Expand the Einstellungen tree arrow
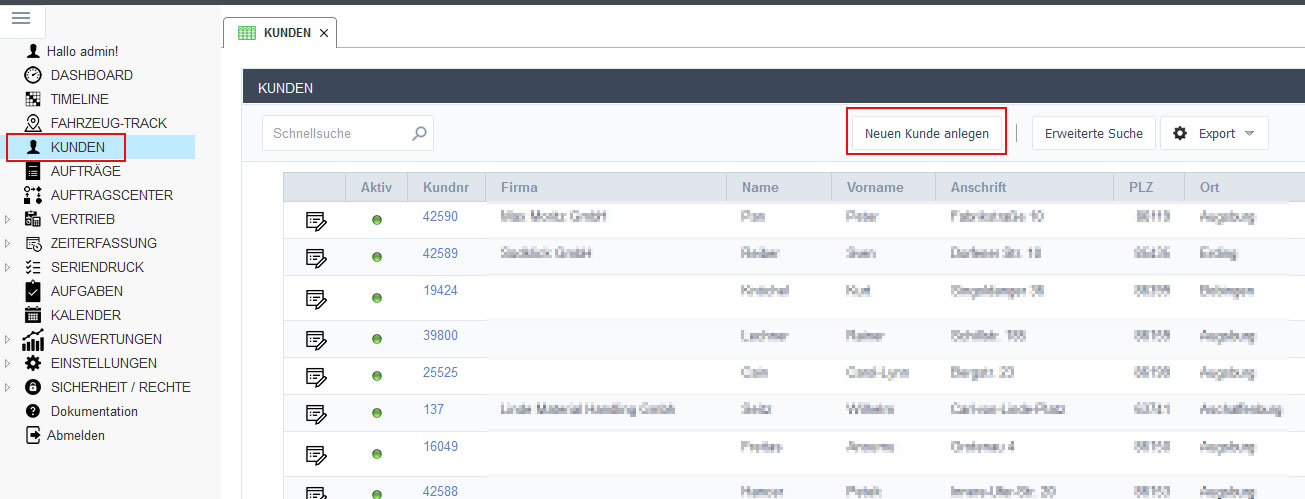The width and height of the screenshot is (1305, 499). 9,363
